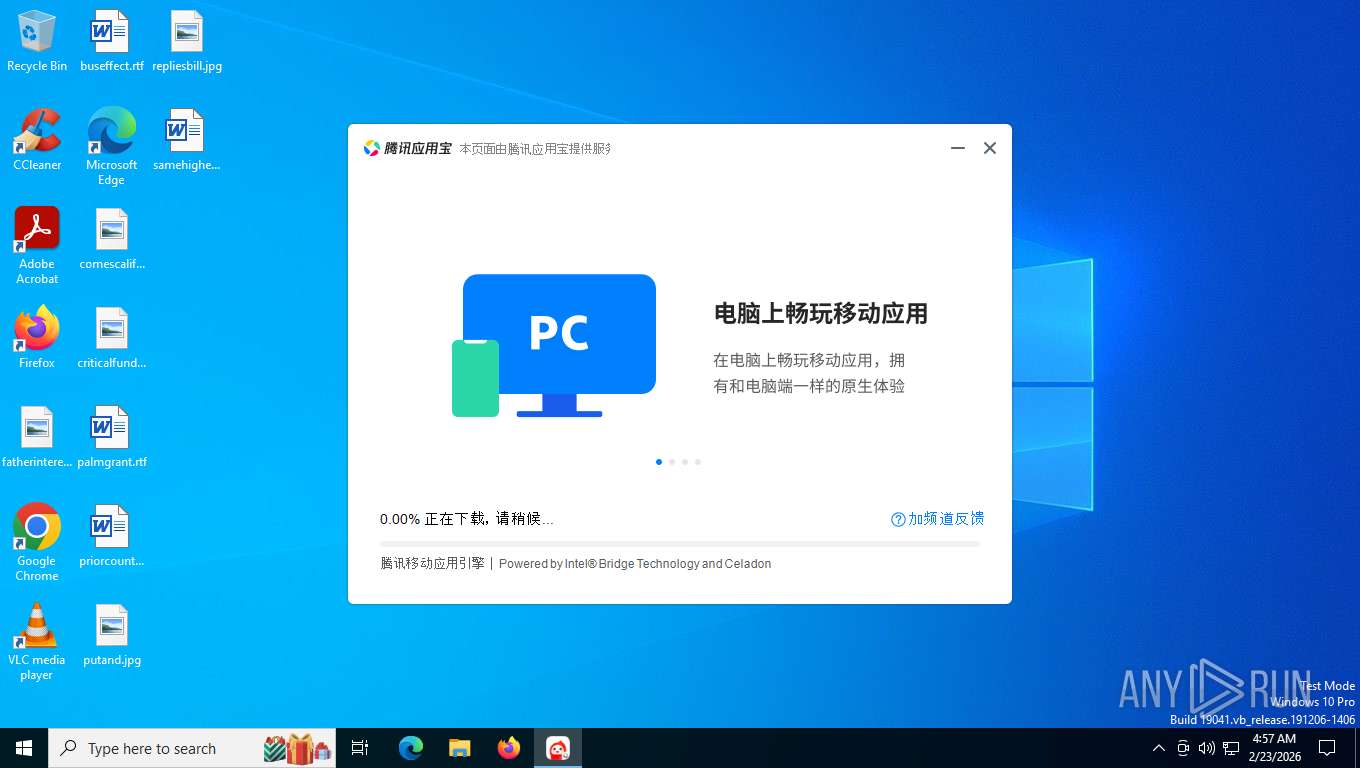Screen dimensions: 1360x768
Task: Go to fourth carousel slide dot
Action: (698, 462)
